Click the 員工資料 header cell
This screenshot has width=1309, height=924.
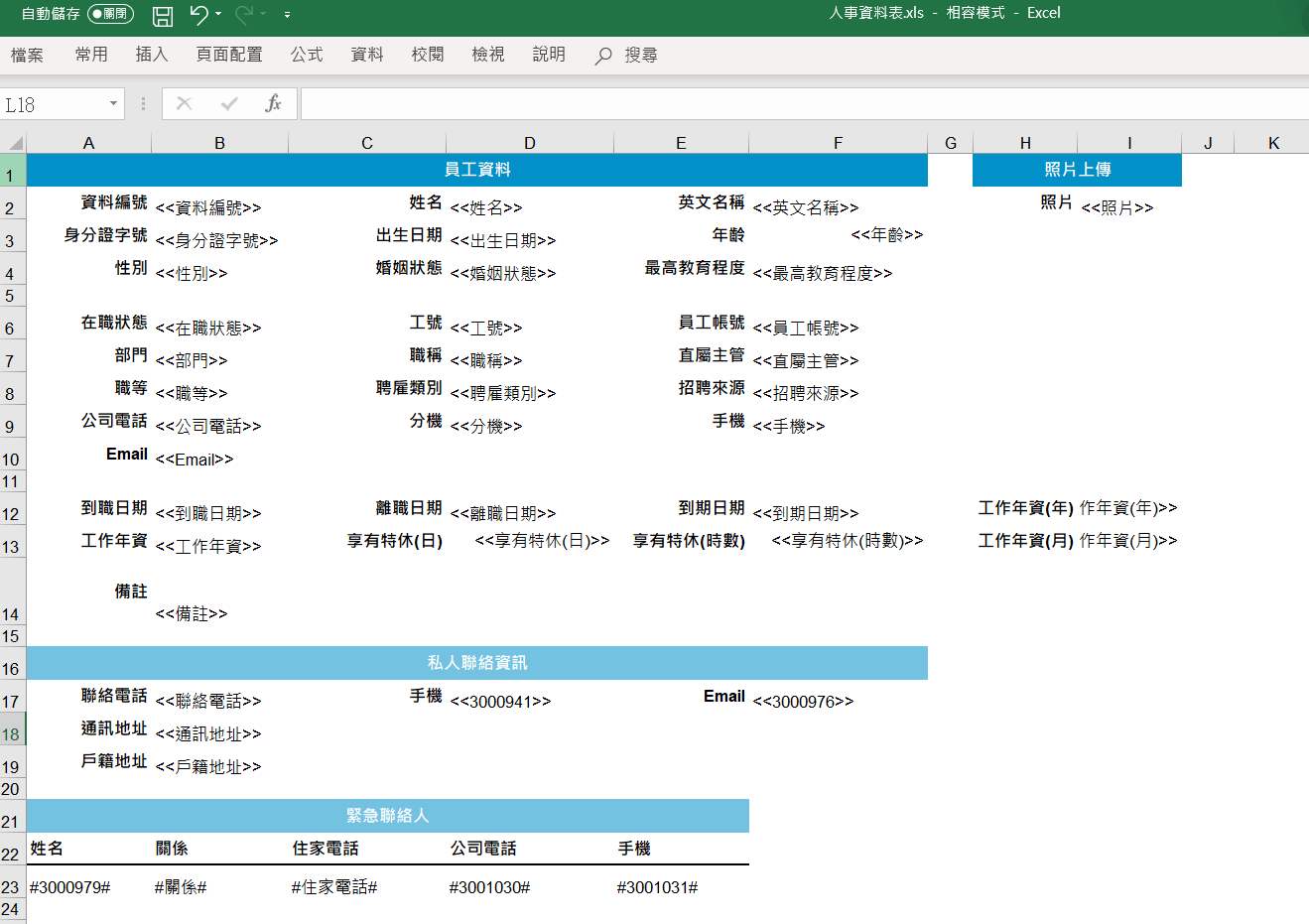(476, 170)
